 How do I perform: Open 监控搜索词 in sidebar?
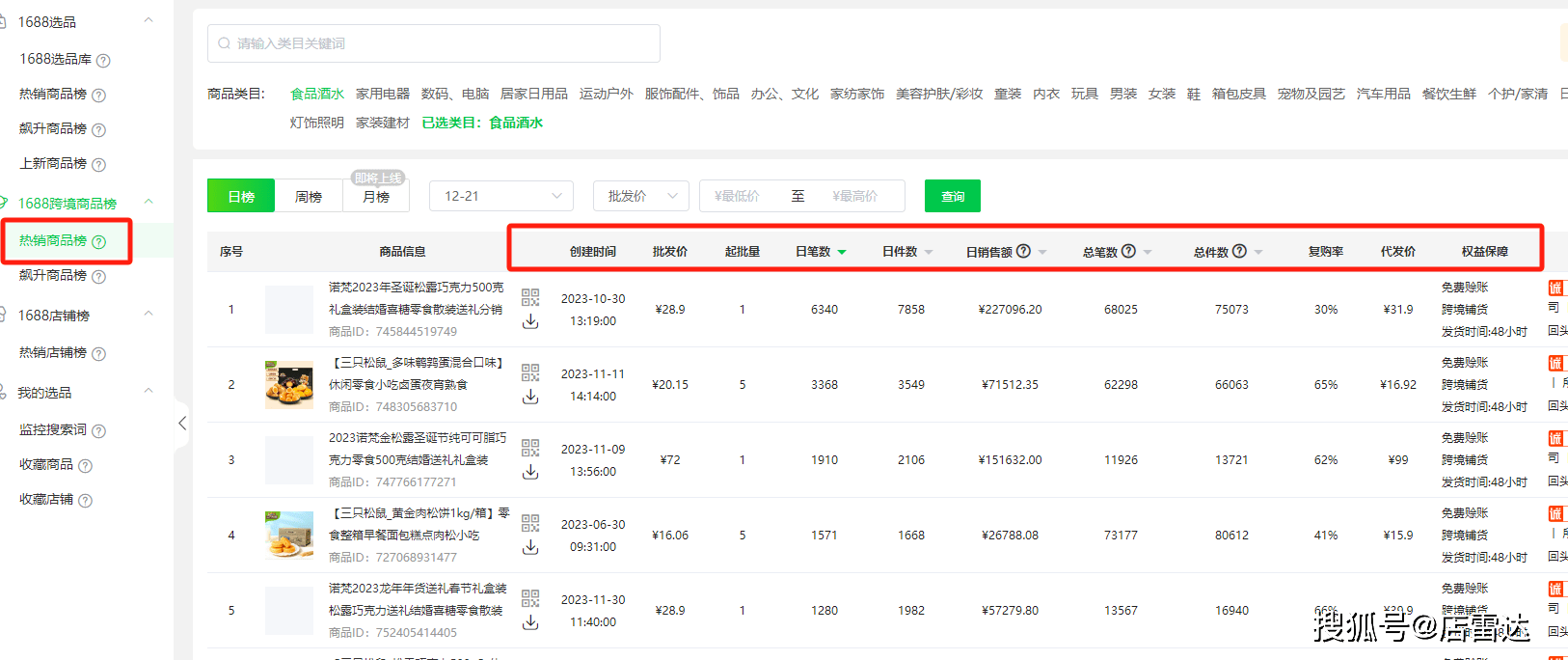pos(53,429)
